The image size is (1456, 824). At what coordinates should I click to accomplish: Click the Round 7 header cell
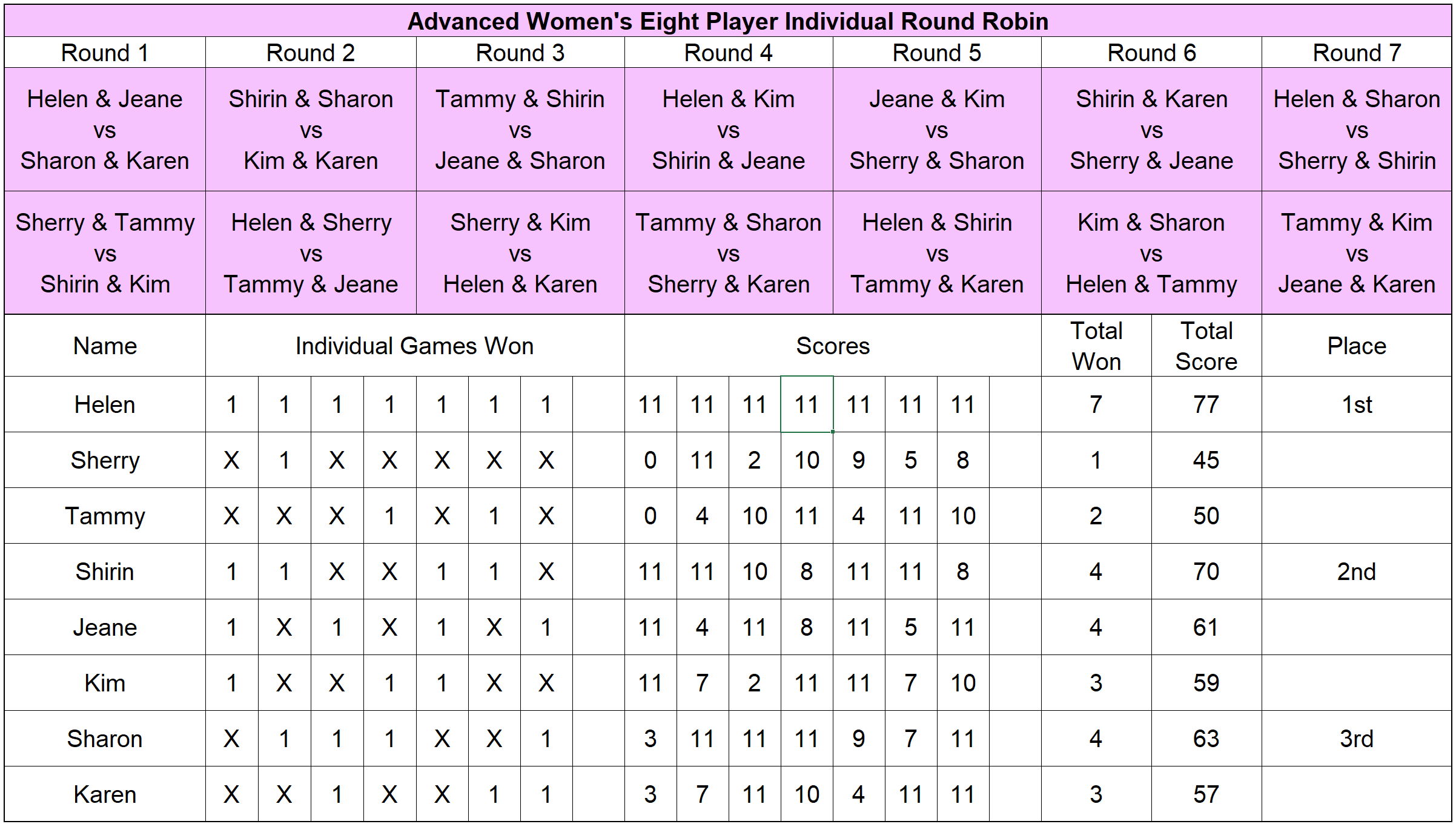tap(1356, 53)
